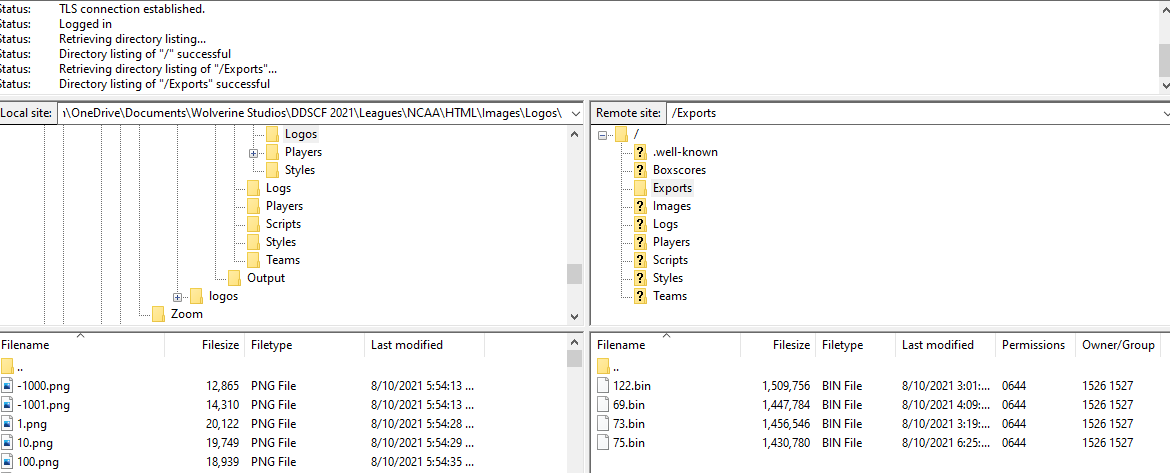Sort remote files by Filename column
This screenshot has width=1170, height=473.
666,345
